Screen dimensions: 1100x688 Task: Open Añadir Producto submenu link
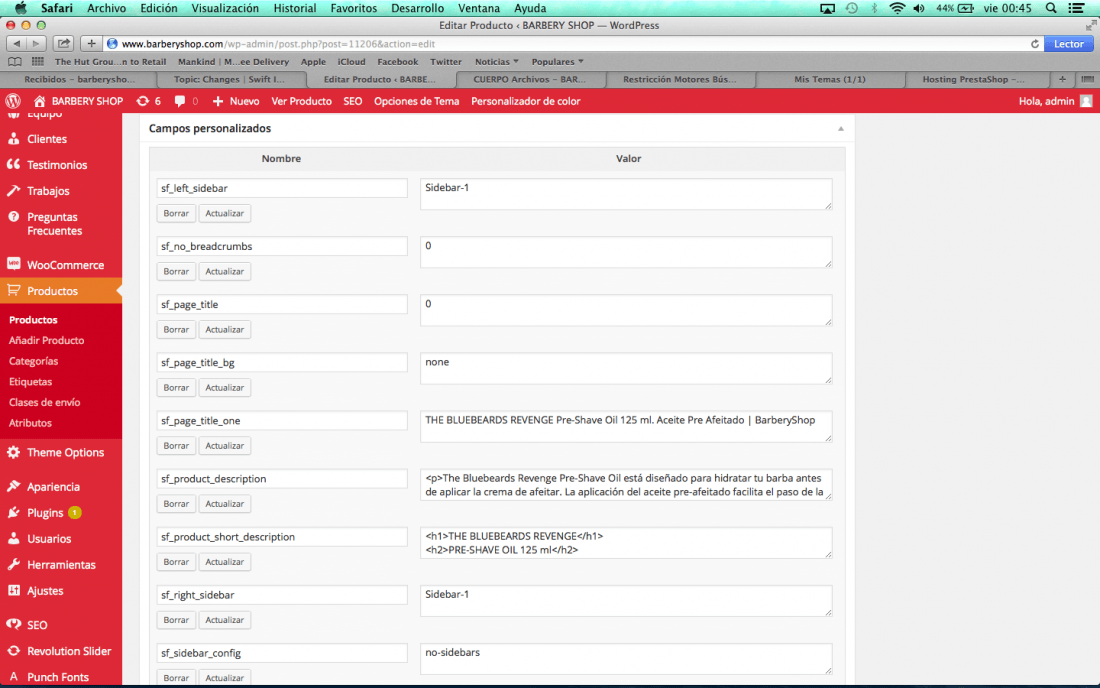click(46, 340)
